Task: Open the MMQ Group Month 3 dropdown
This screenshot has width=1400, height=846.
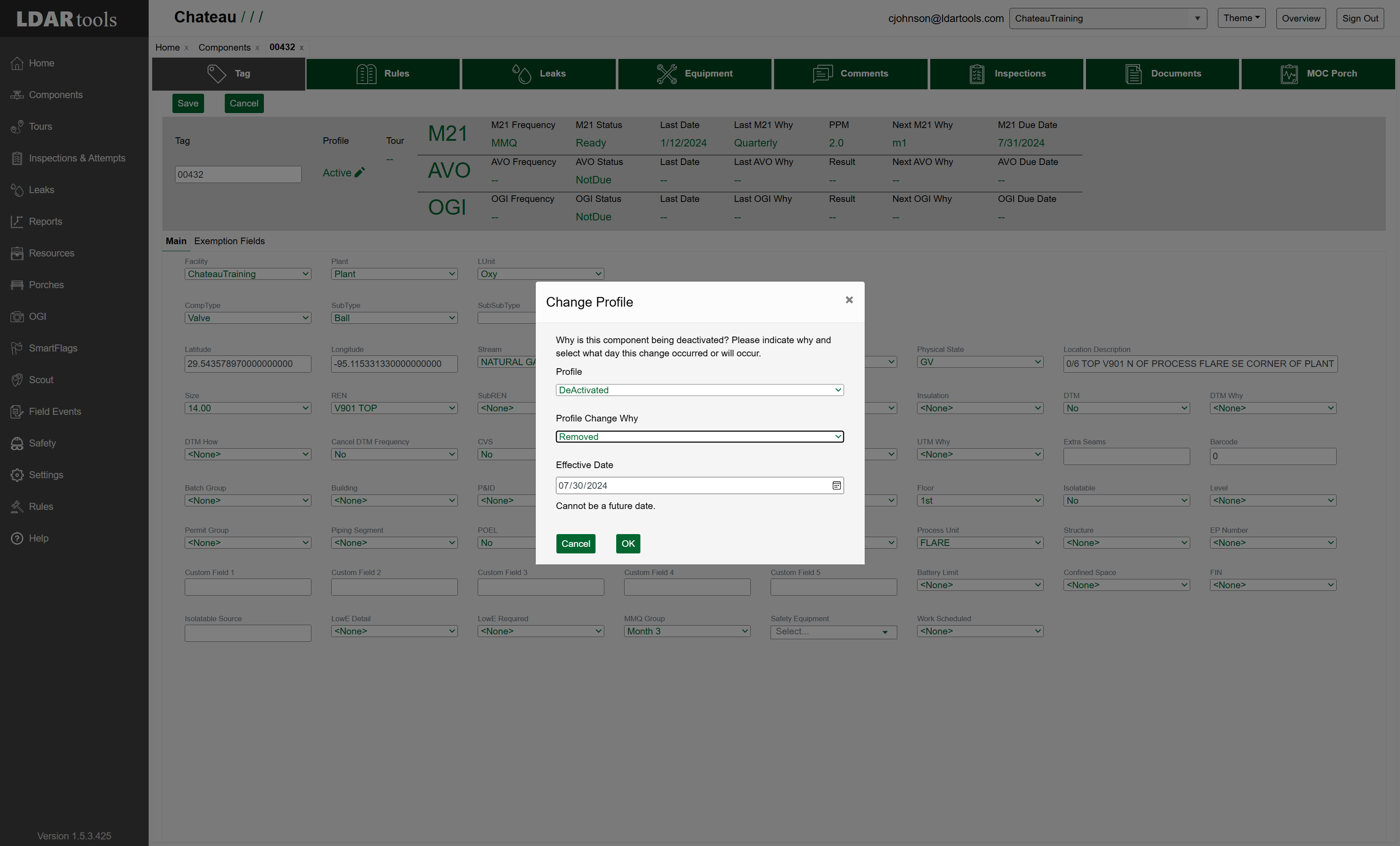Action: point(687,631)
